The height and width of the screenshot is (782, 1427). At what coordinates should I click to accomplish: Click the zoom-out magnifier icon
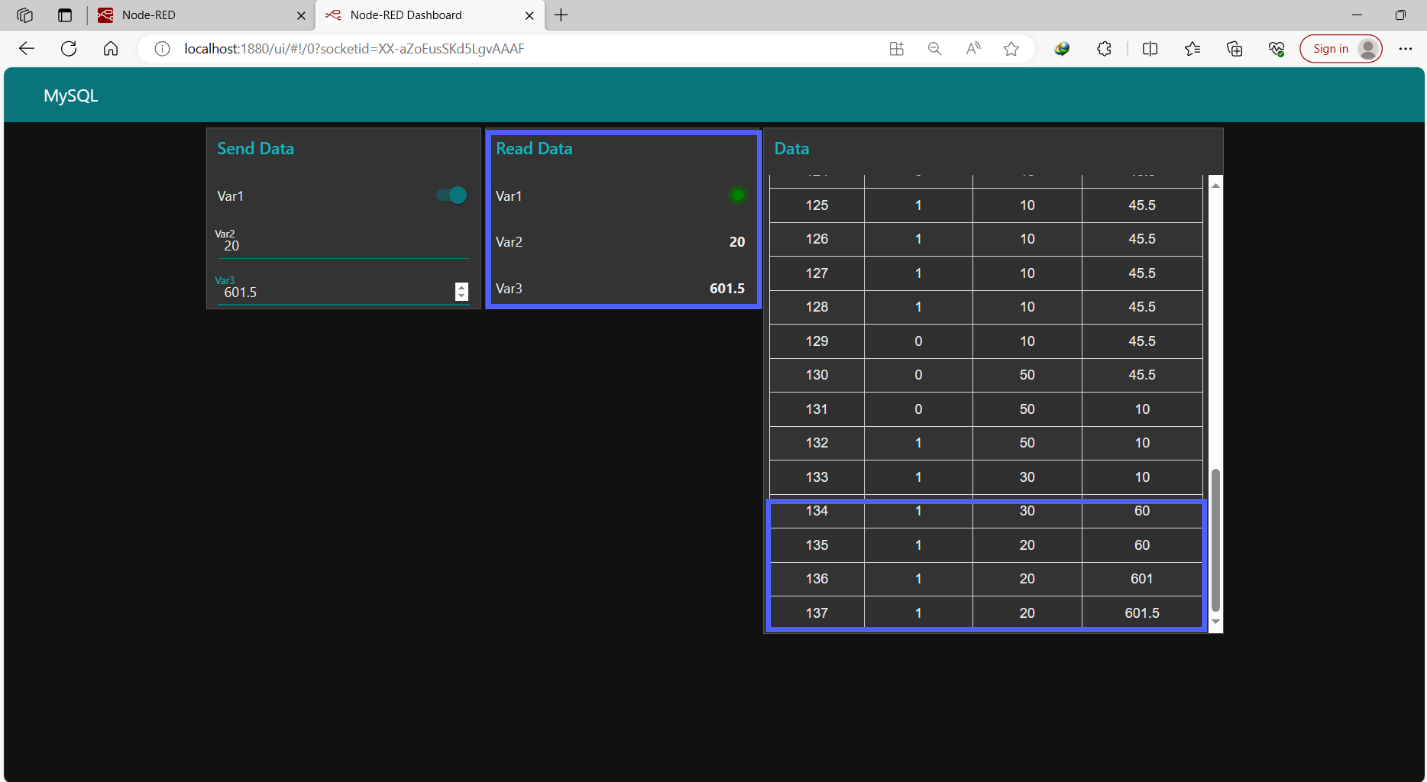tap(934, 48)
